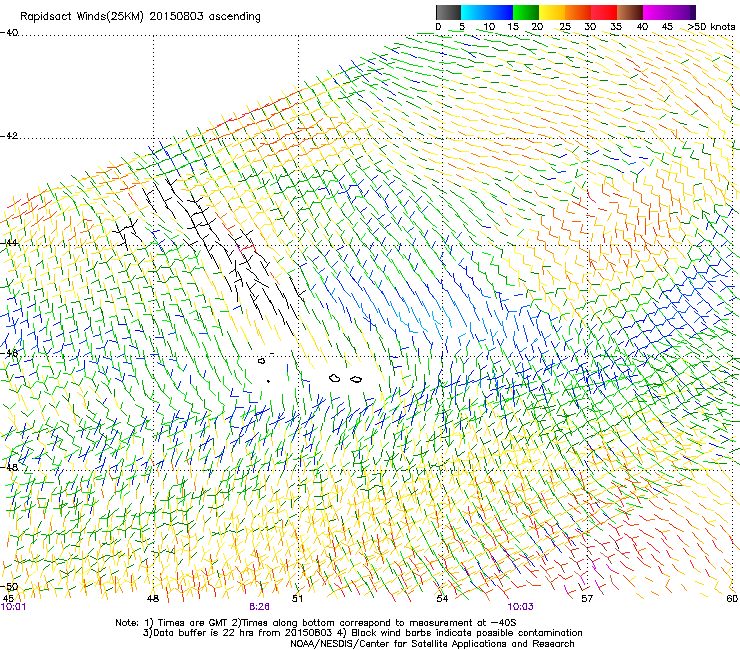Click the '>50 knots' legend label
The height and width of the screenshot is (650, 740).
711,27
